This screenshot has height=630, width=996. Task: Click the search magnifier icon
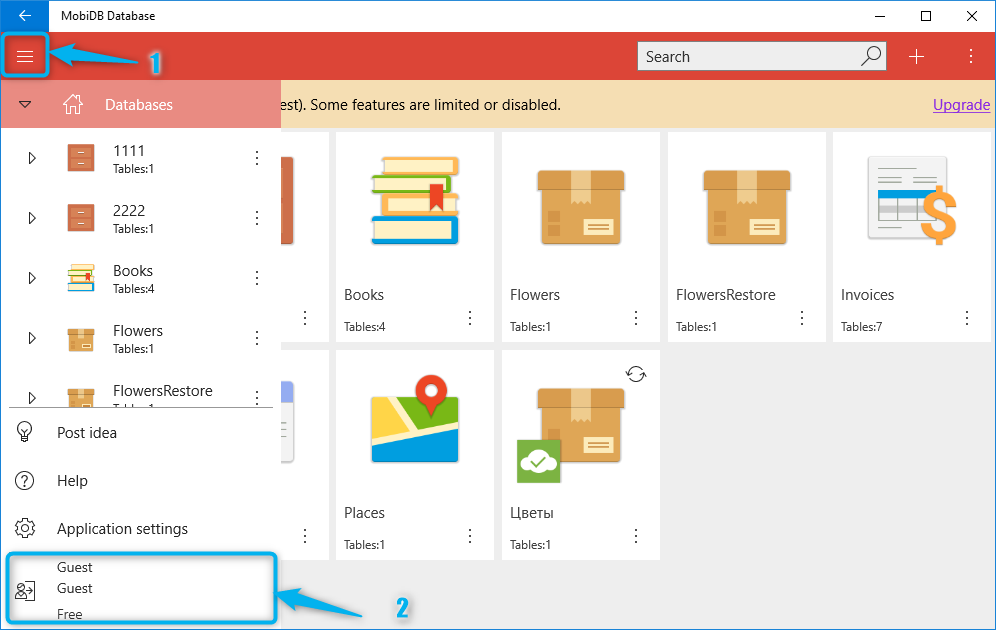tap(871, 56)
